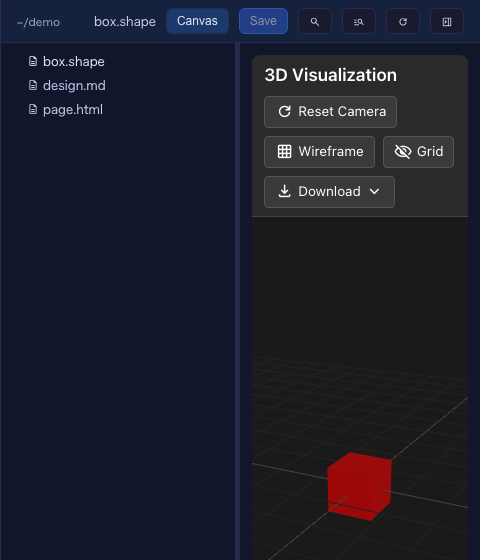Click the ~/demo path label
Viewport: 480px width, 560px height.
(39, 22)
